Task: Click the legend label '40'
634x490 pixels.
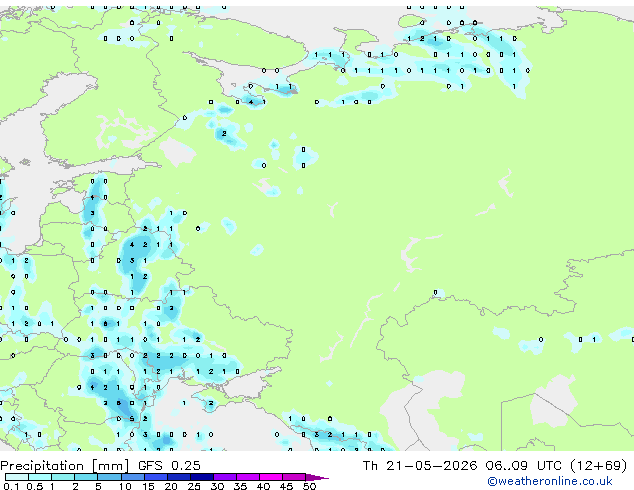Action: [264, 486]
